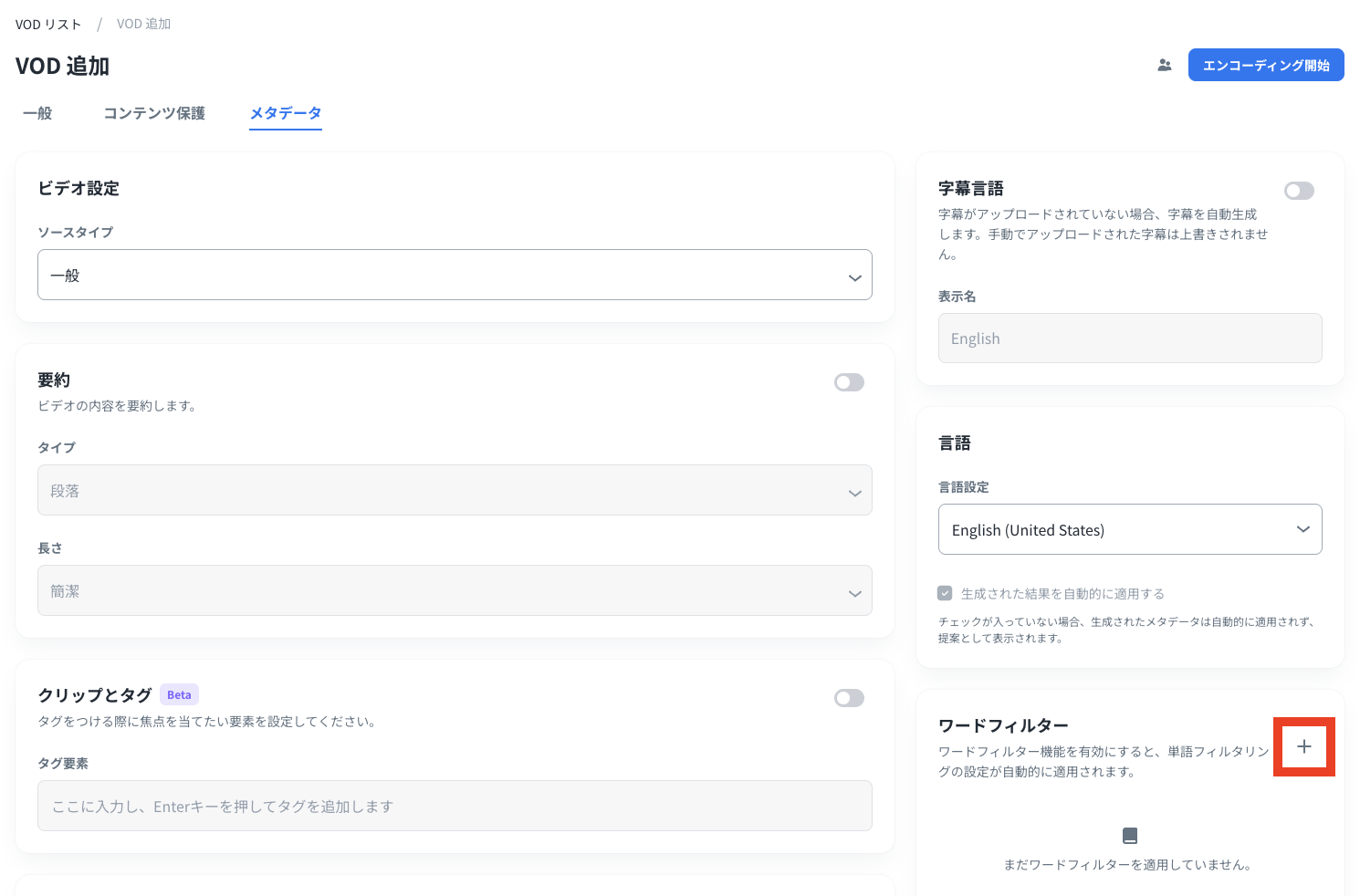Click the Beta badge next to クリップとタグ
Image resolution: width=1360 pixels, height=896 pixels.
[179, 695]
